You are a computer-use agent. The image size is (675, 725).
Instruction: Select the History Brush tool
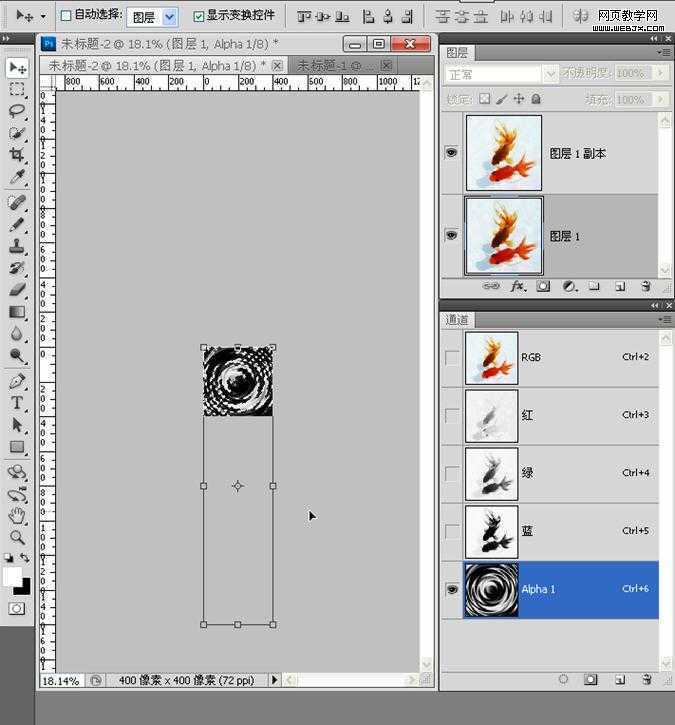point(18,268)
